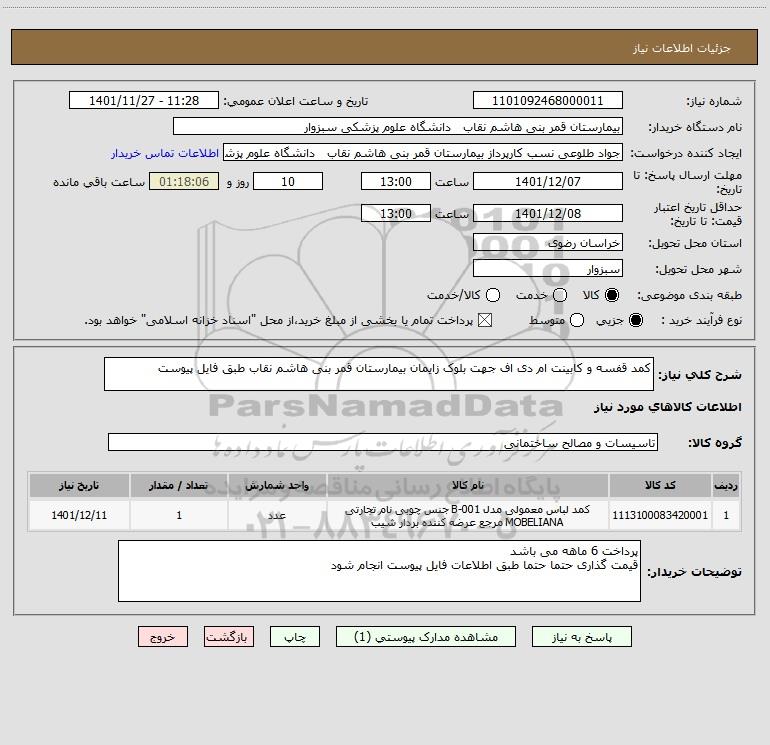770x745 pixels.
Task: Click the days remaining field showing 10
Action: pos(288,181)
